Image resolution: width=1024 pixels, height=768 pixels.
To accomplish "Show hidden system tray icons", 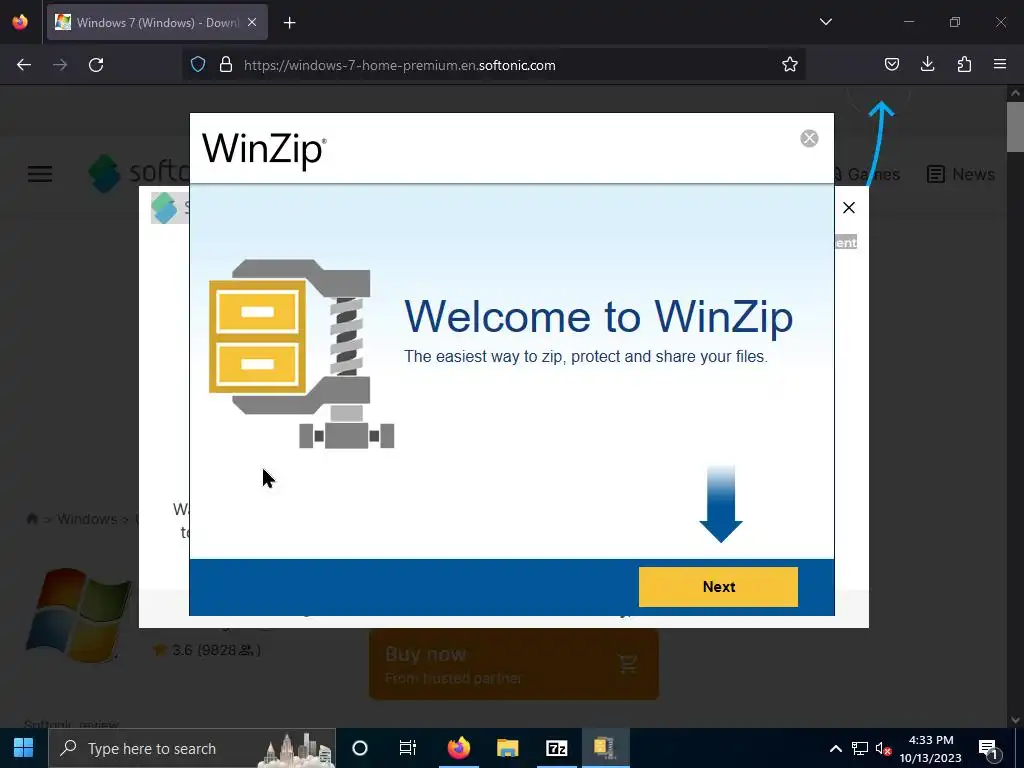I will click(x=835, y=748).
